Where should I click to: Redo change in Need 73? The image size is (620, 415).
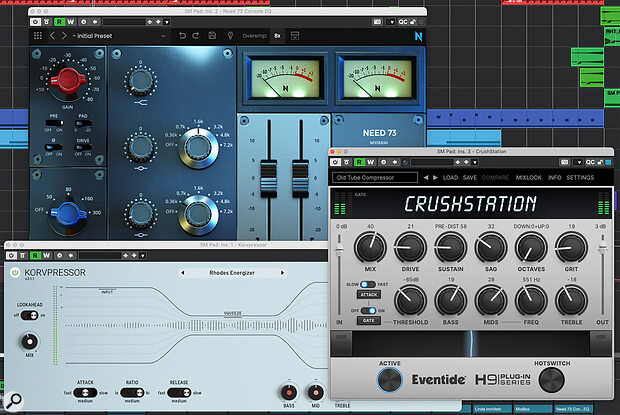pos(196,36)
